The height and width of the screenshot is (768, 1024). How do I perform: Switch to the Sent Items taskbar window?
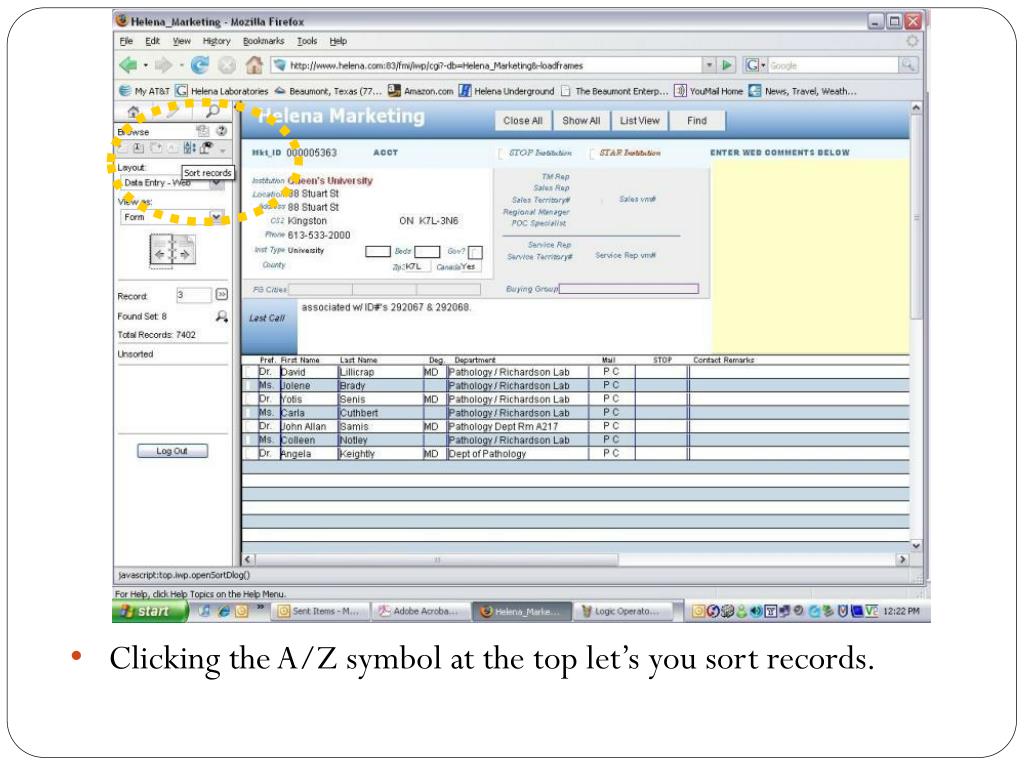coord(319,611)
